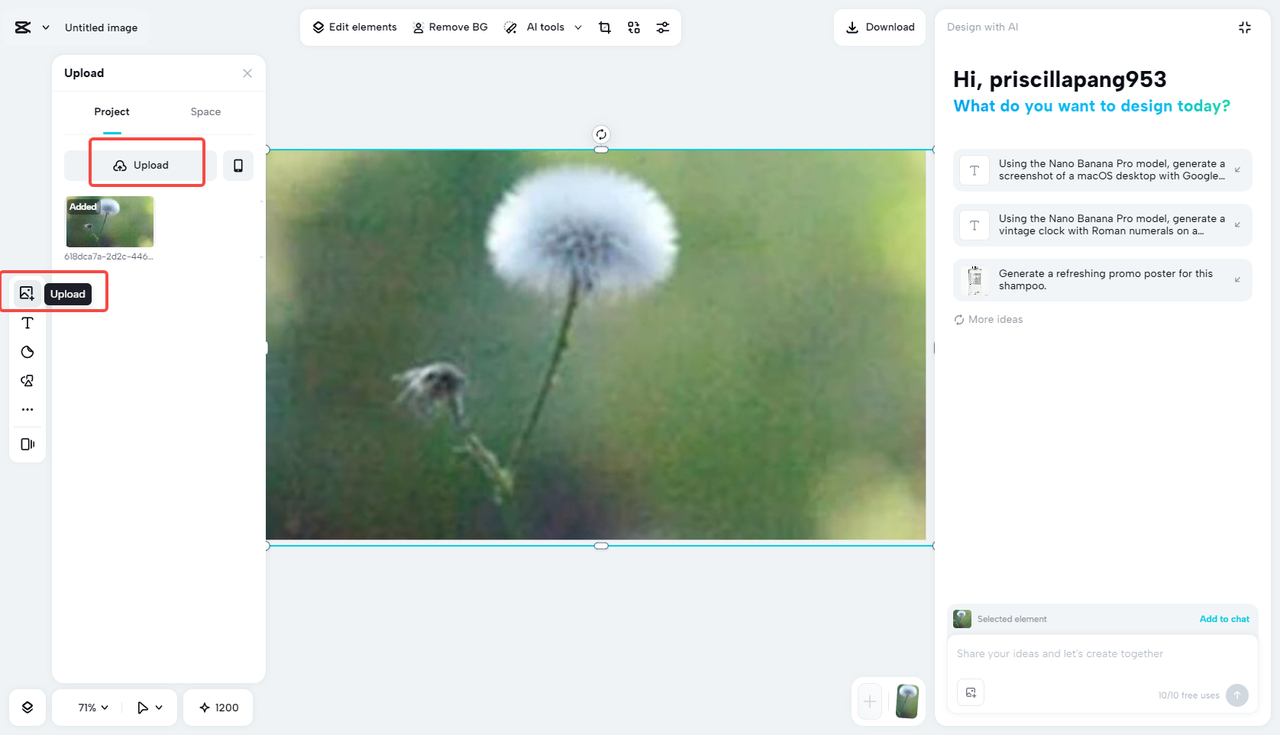1280x735 pixels.
Task: Expand the AI tools dropdown
Action: click(543, 27)
